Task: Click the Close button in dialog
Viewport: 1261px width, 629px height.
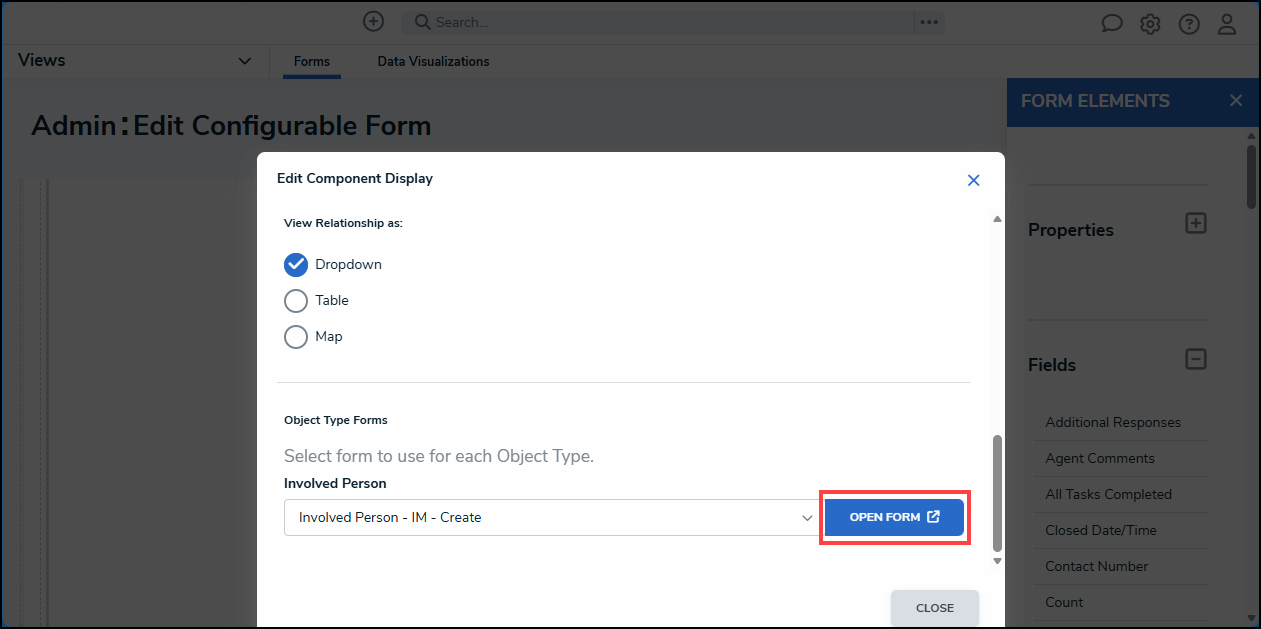Action: tap(935, 608)
